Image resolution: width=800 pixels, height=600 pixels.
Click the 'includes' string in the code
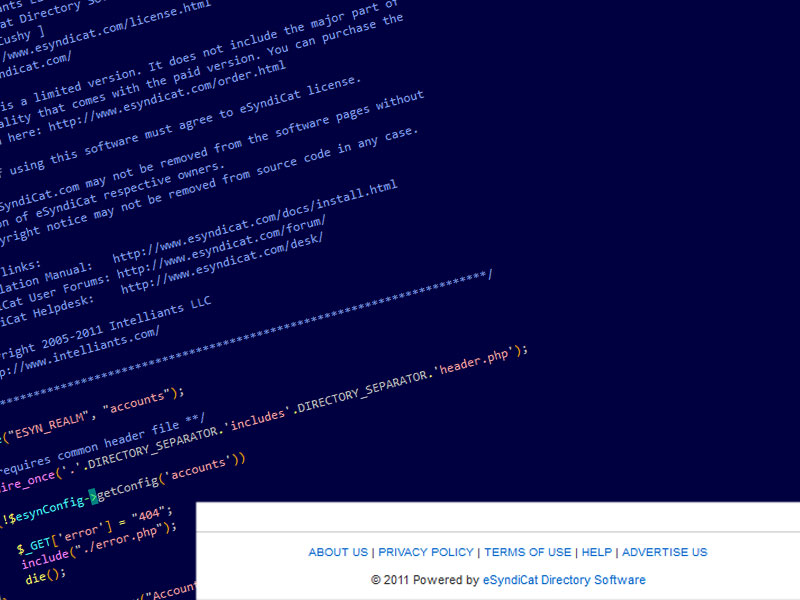pyautogui.click(x=257, y=419)
